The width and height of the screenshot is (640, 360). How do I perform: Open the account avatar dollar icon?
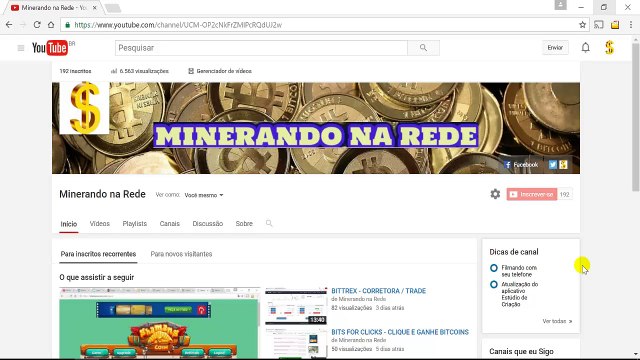point(609,48)
